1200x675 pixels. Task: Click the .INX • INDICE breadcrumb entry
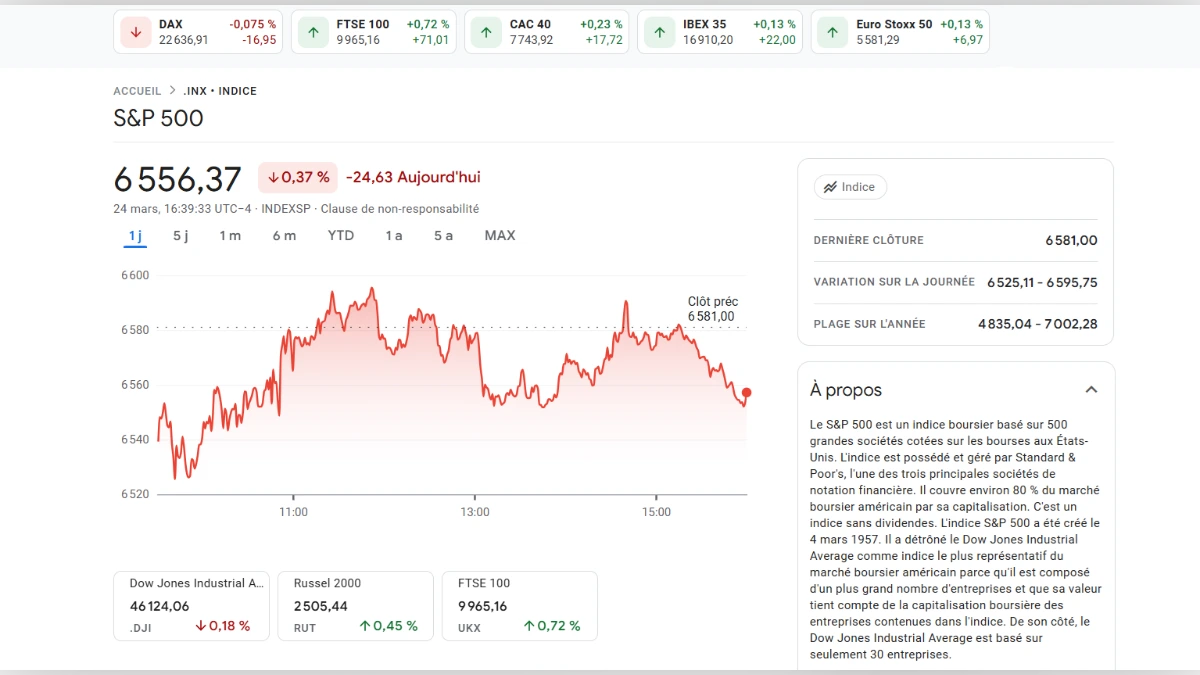click(x=220, y=90)
